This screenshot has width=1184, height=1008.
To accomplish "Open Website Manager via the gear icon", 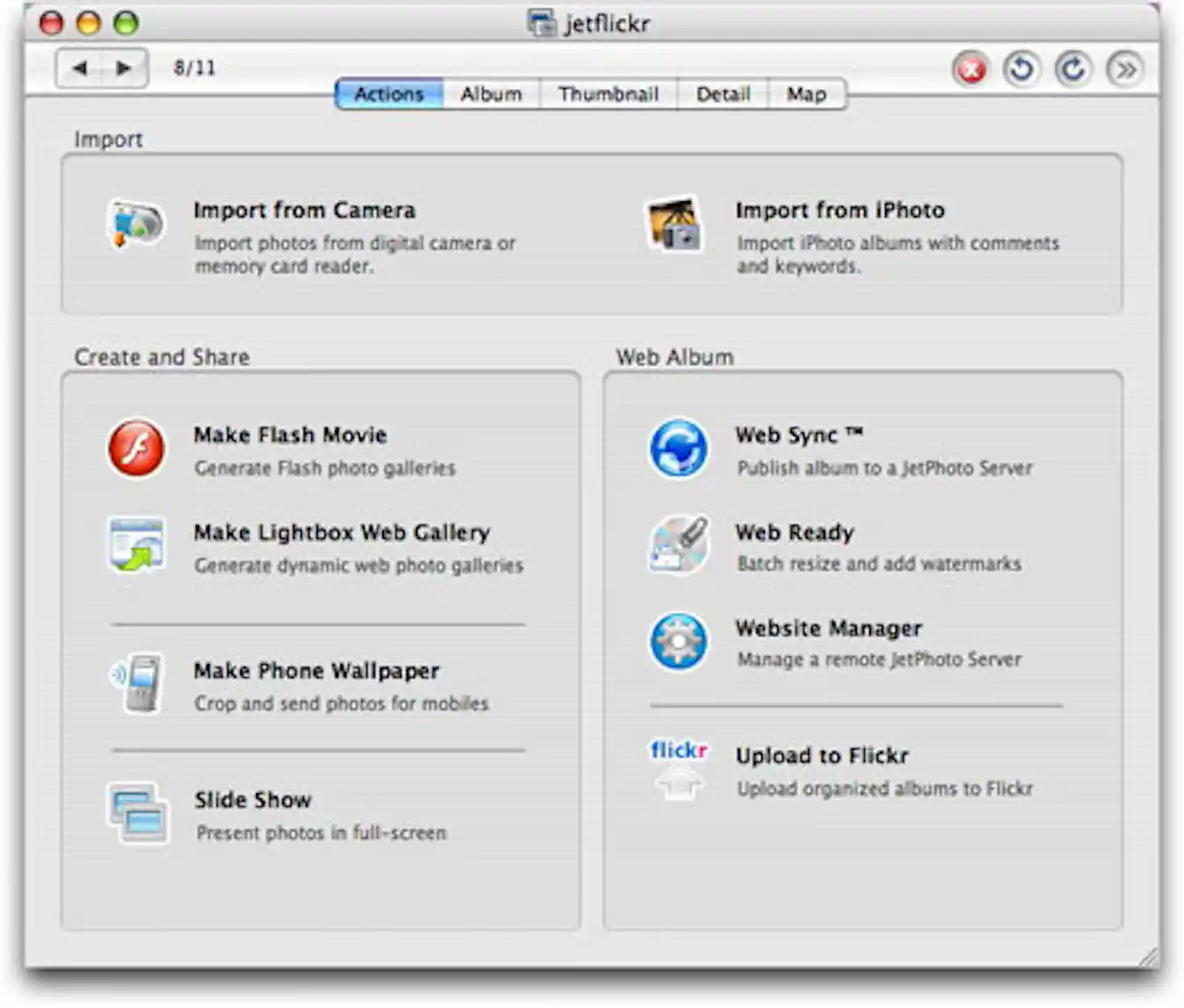I will tap(677, 641).
